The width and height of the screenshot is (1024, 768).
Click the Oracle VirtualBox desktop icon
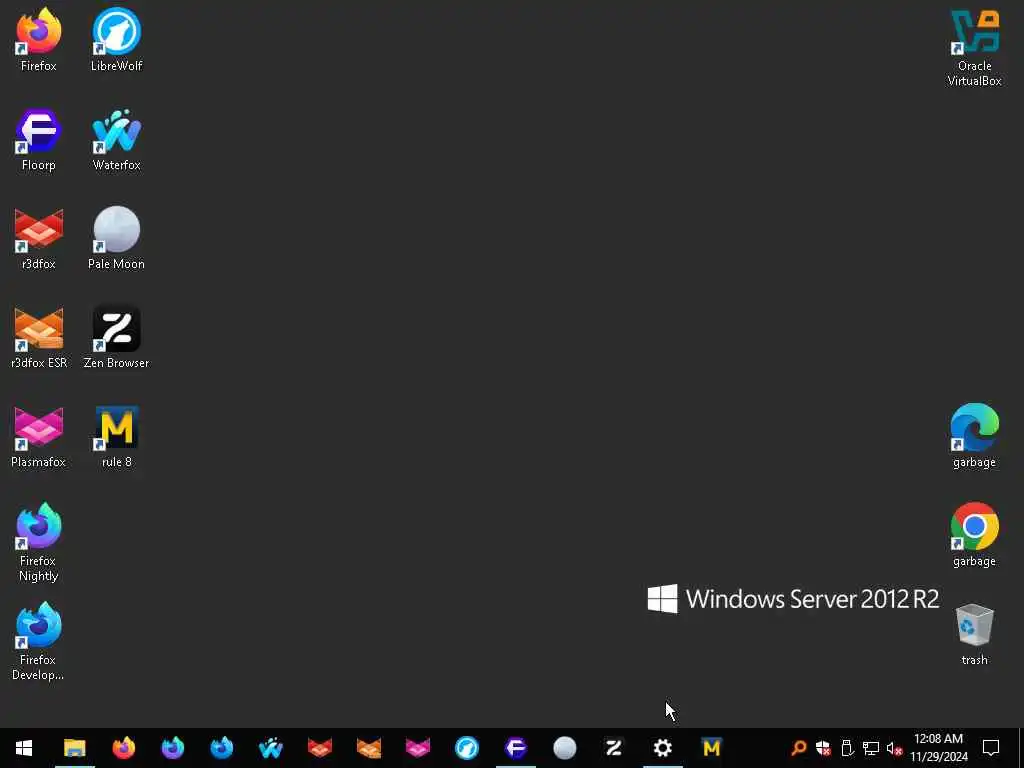click(x=974, y=47)
